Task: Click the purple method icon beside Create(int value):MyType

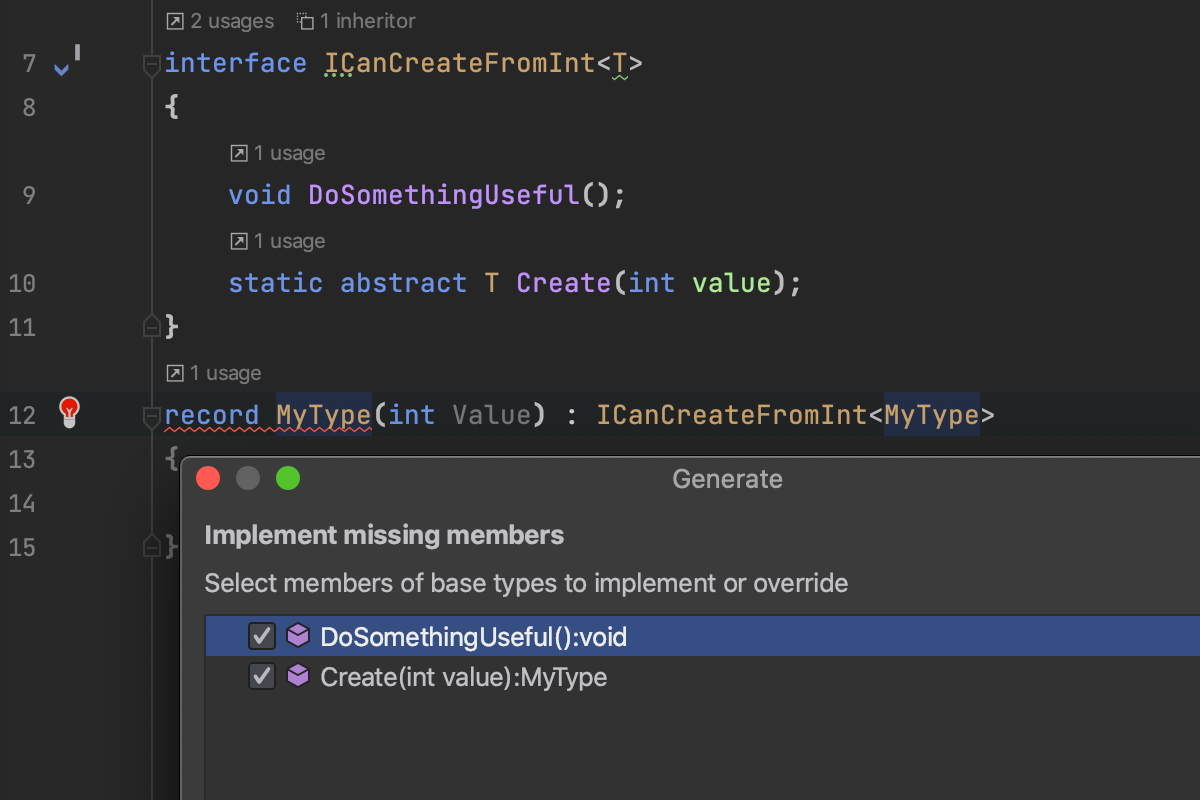Action: tap(297, 677)
